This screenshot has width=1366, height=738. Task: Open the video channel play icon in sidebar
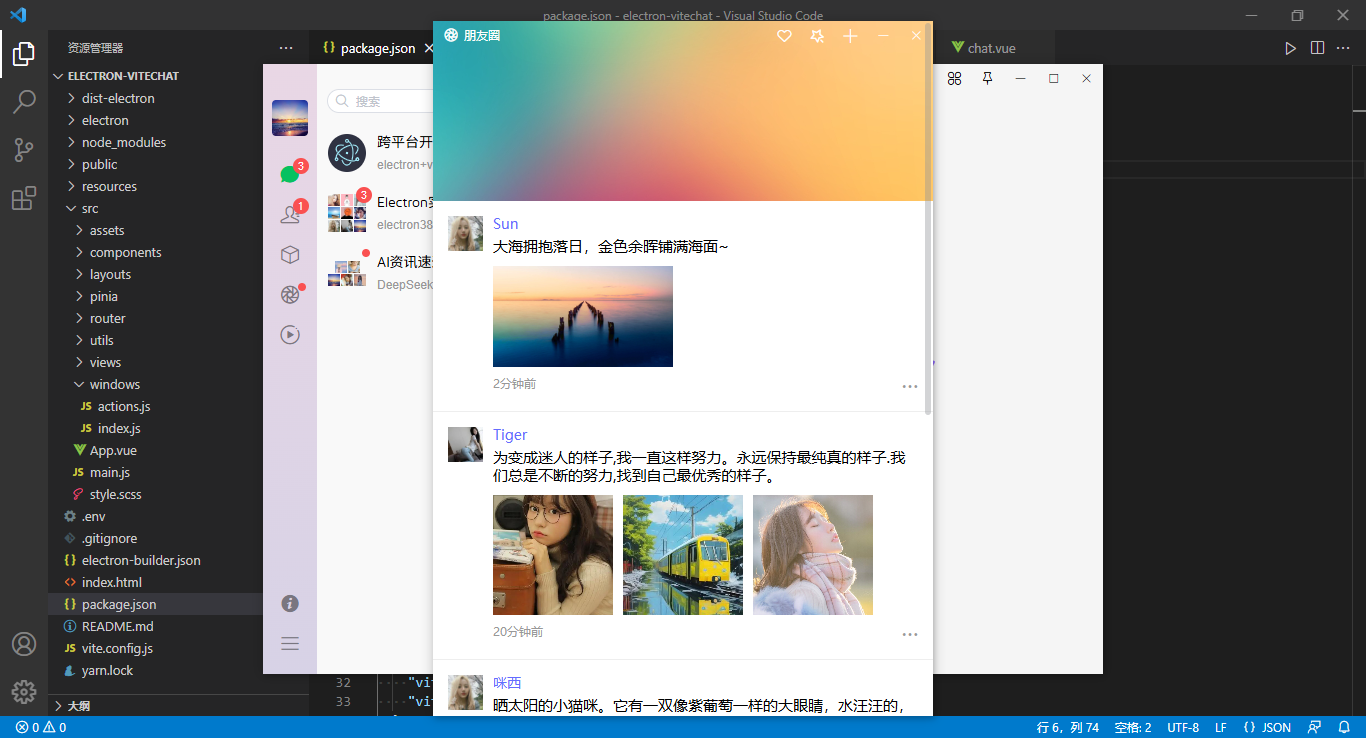pos(290,334)
